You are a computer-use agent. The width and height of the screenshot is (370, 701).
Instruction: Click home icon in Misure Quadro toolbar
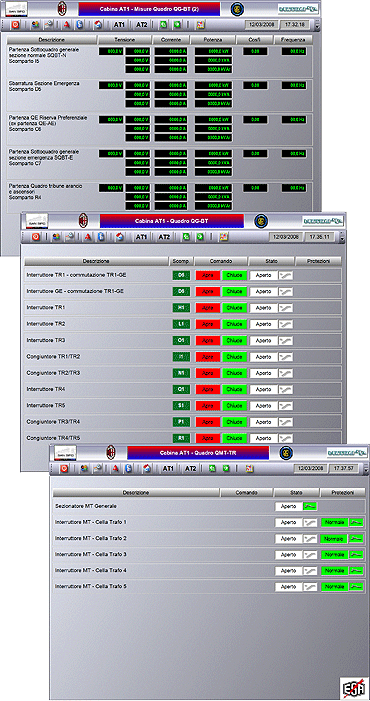[x=98, y=25]
